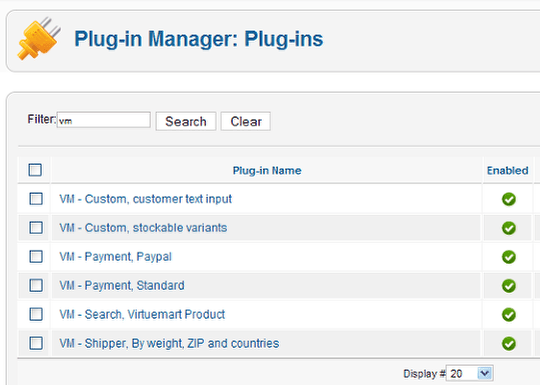Mark checkbox for VM - Shipper, By weight
Screen dimensions: 540x385
tap(36, 343)
